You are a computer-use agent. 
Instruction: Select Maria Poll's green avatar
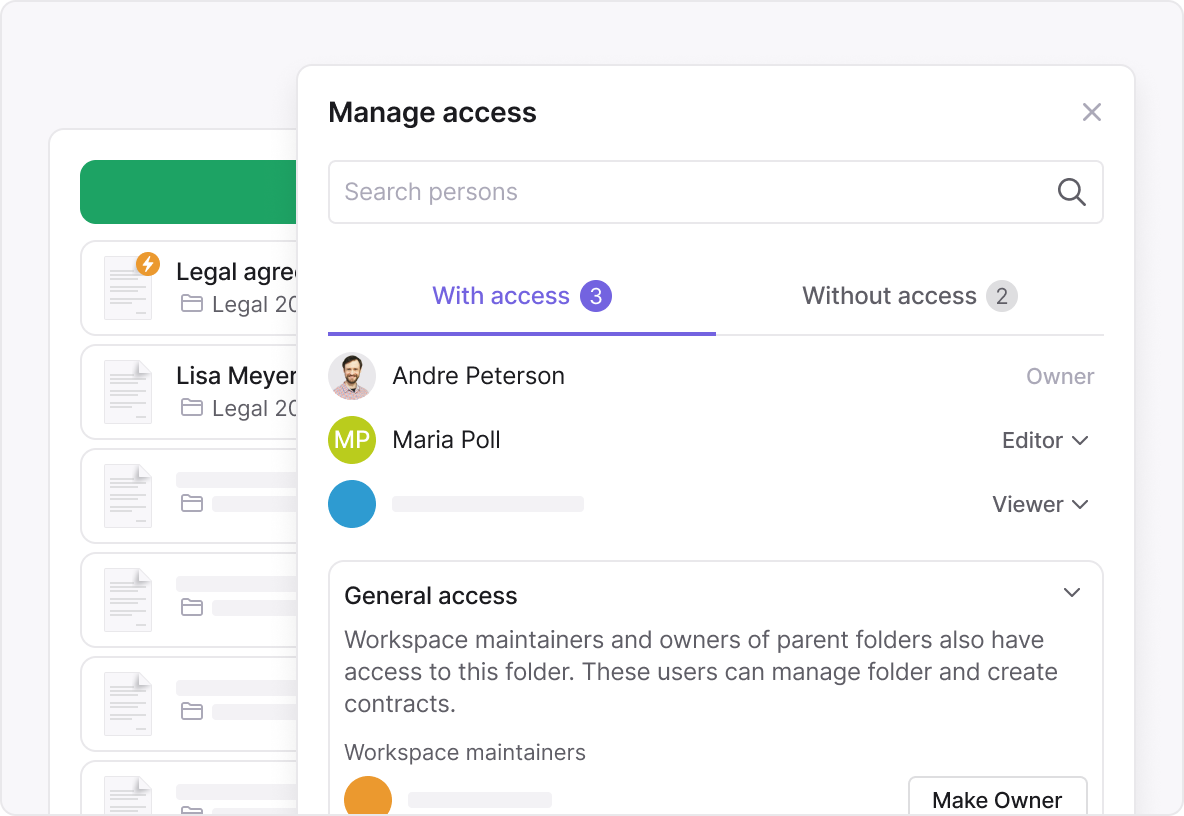point(352,440)
